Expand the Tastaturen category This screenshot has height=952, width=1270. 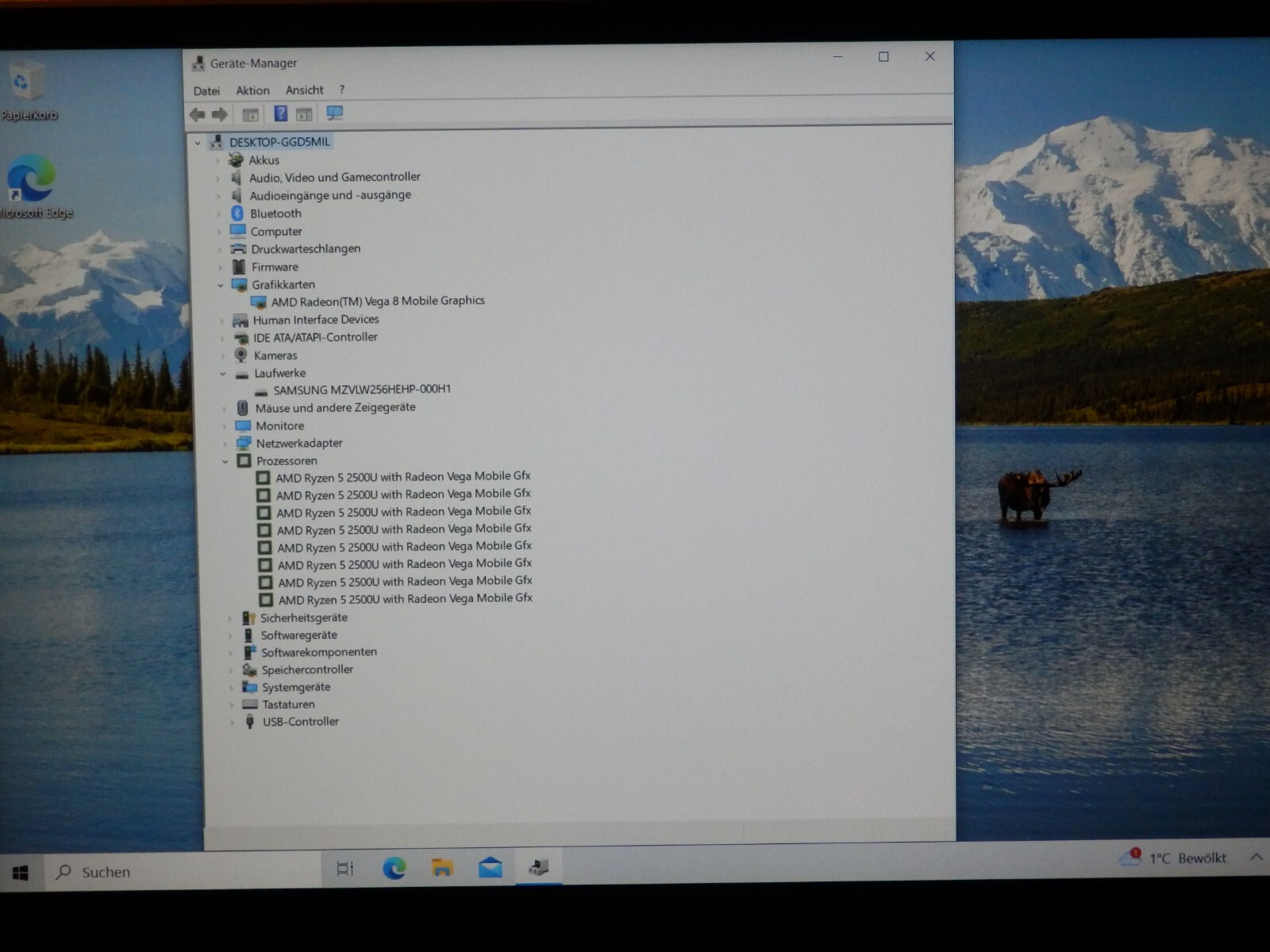232,704
